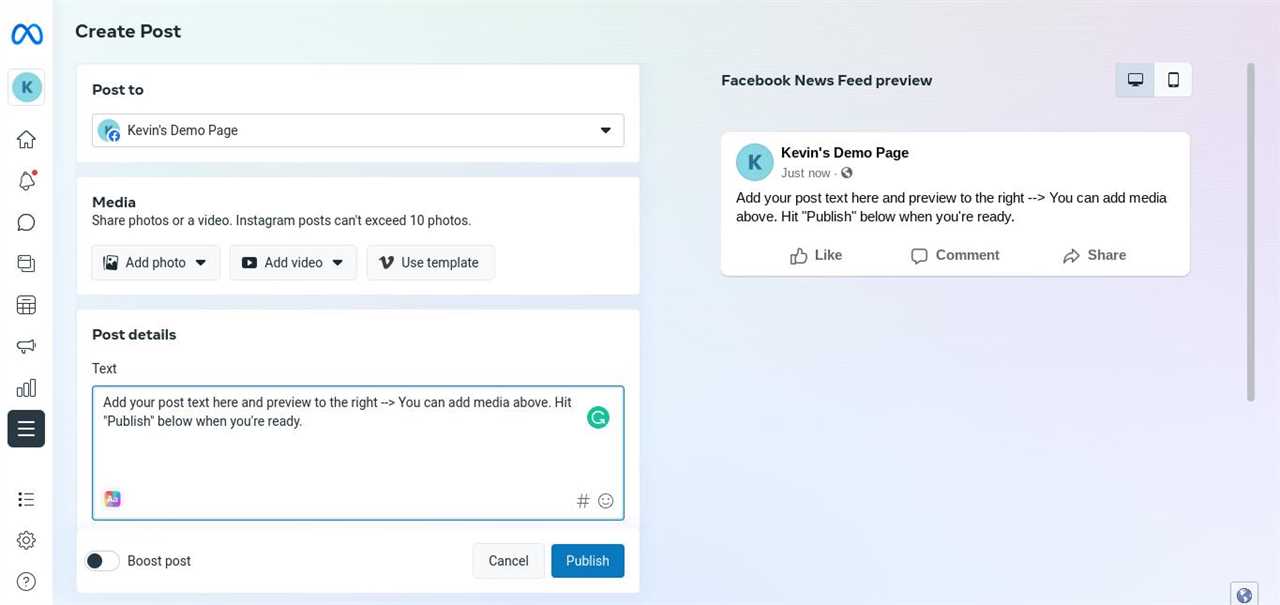Switch to mobile preview mode
This screenshot has width=1280, height=605.
tap(1173, 80)
